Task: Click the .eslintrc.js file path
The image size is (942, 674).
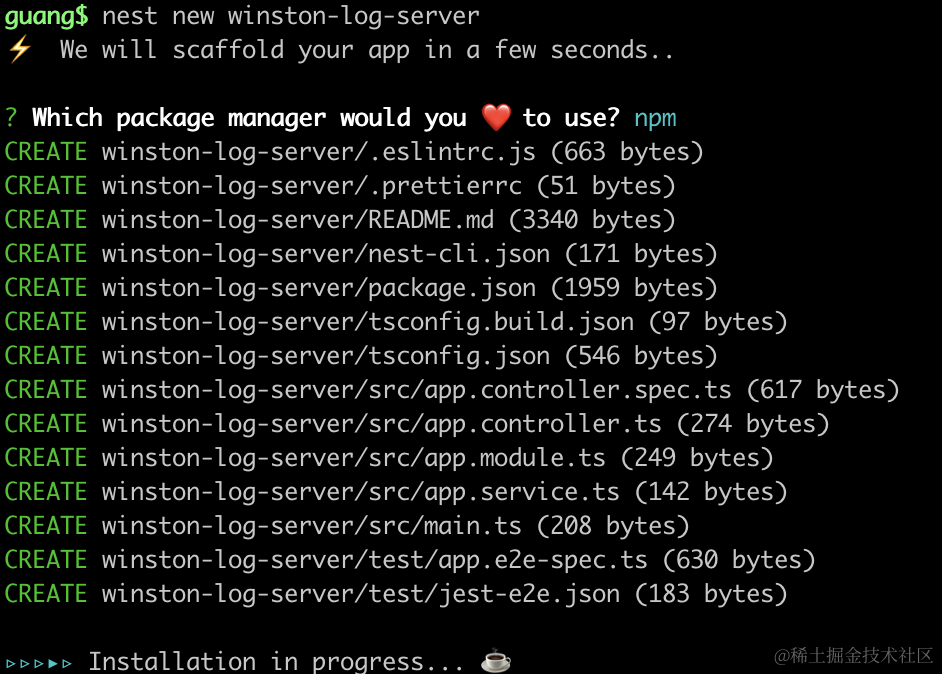Action: click(318, 152)
